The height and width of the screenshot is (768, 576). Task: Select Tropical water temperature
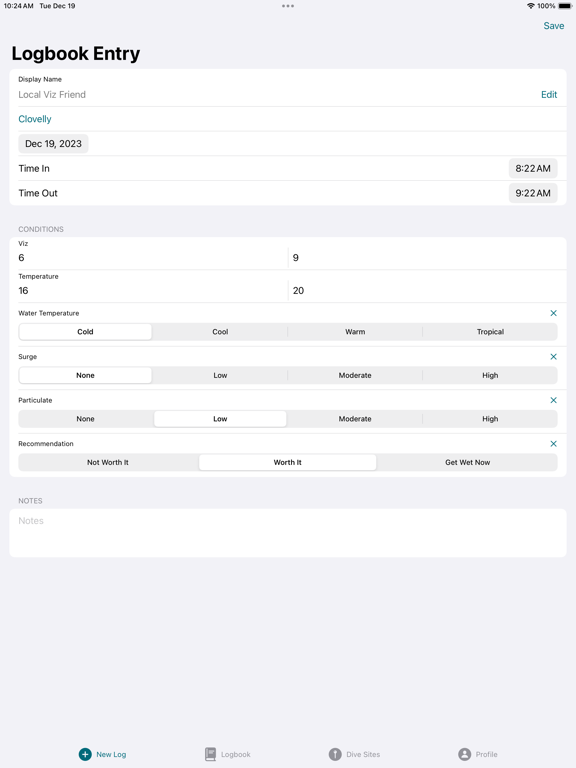coord(490,332)
